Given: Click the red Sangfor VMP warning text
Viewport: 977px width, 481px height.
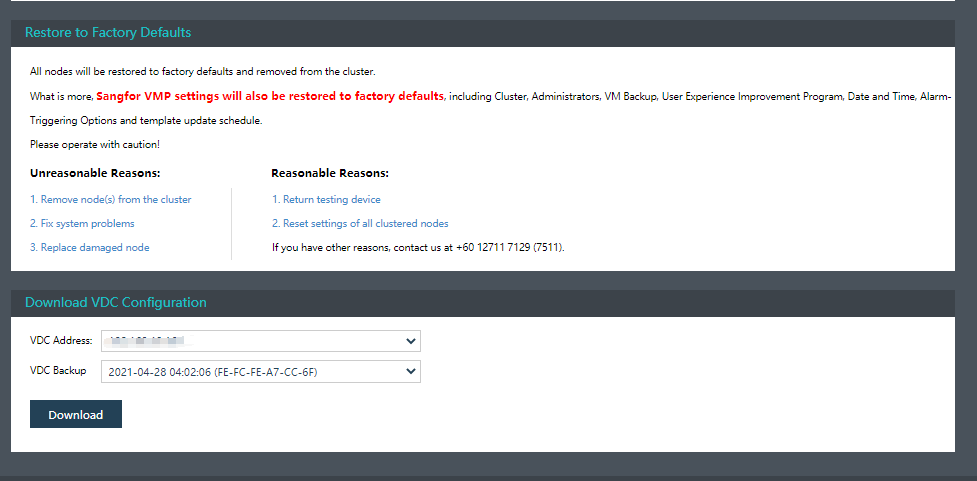Looking at the screenshot, I should click(270, 96).
